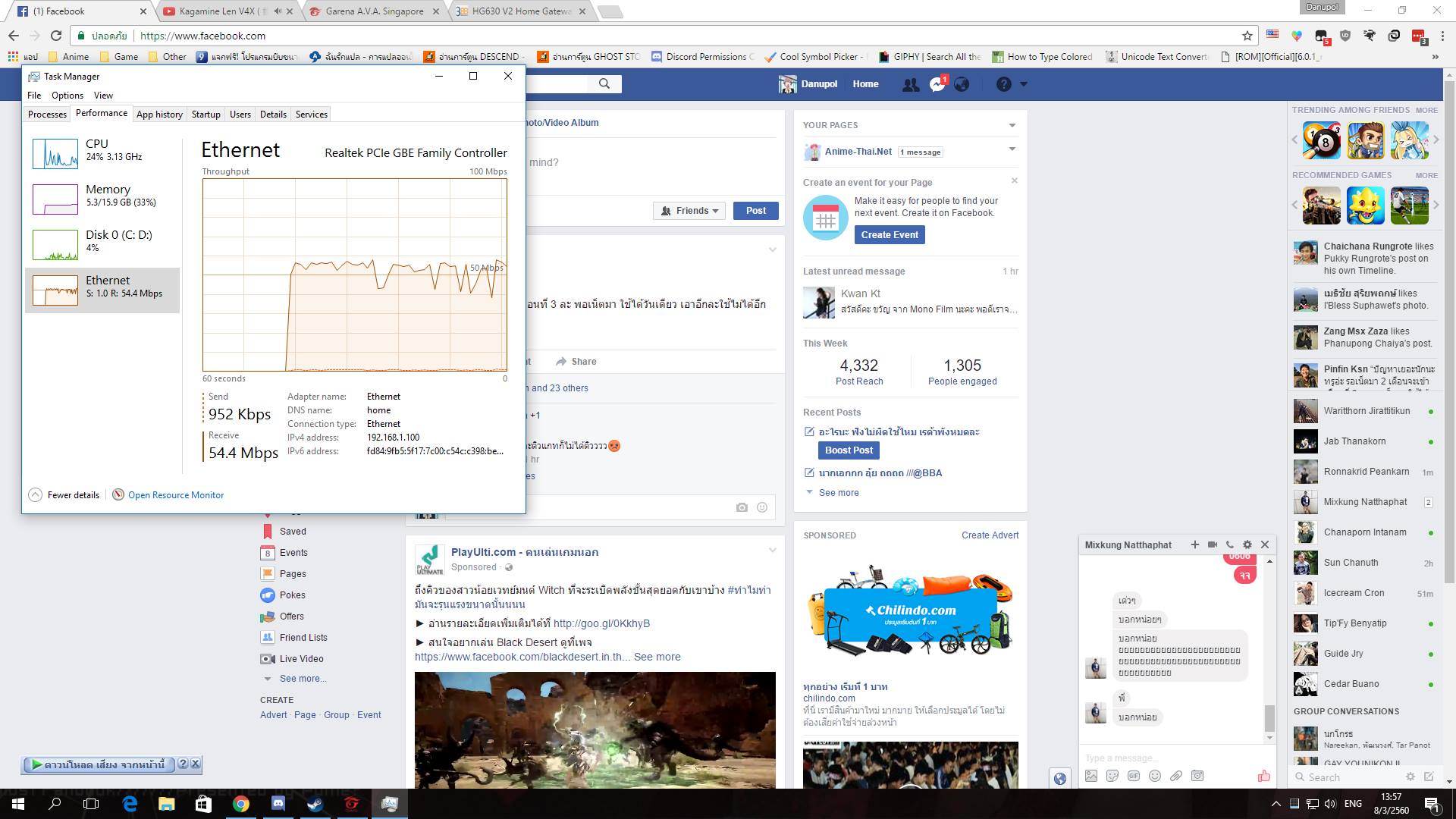
Task: Open Details tab in Task Manager
Action: [x=273, y=114]
